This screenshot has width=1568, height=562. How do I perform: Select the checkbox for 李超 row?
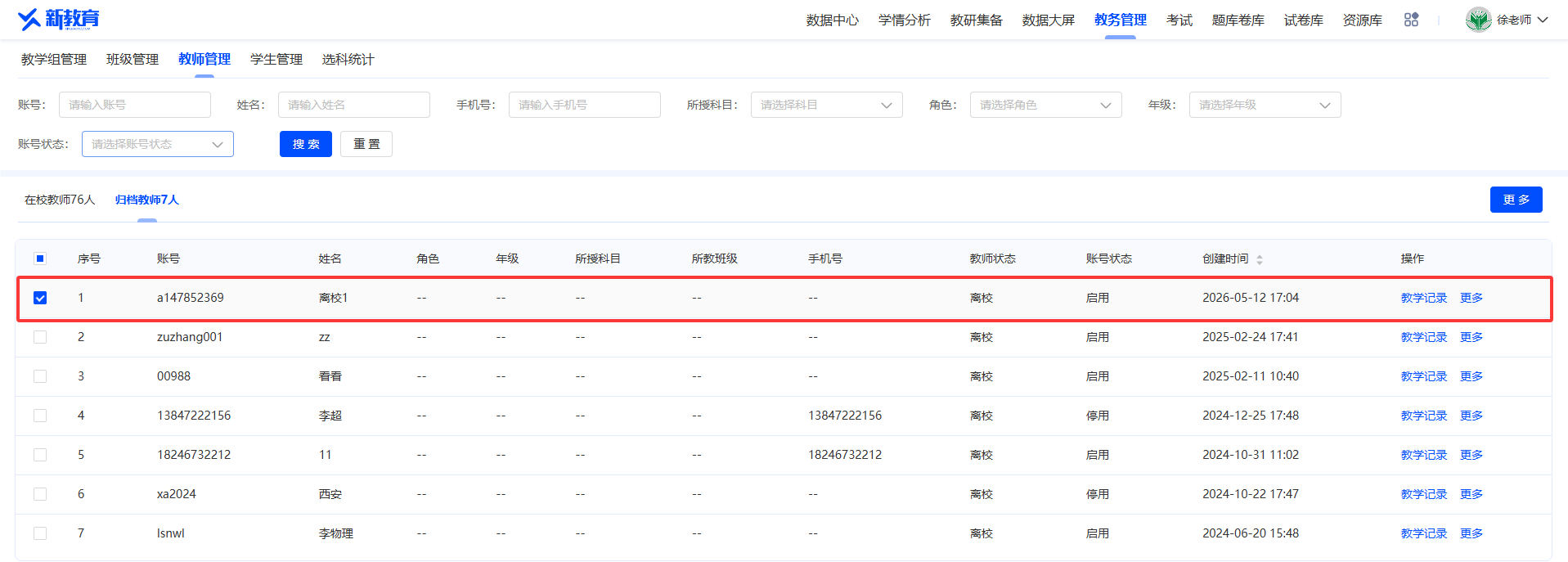[x=40, y=416]
